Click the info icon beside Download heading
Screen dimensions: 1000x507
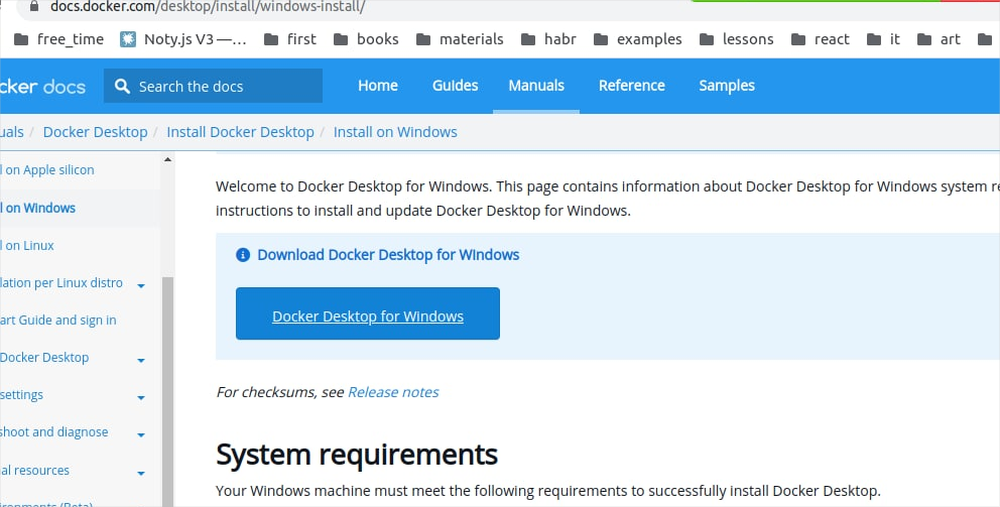(243, 255)
